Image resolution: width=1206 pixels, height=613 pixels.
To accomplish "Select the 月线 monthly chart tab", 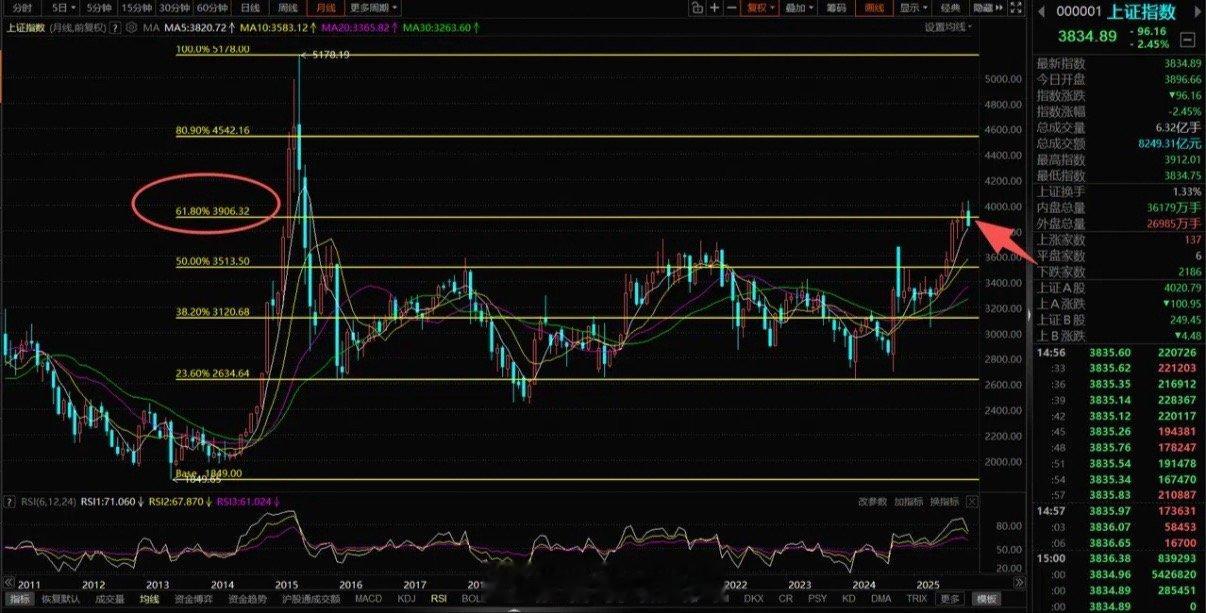I will click(325, 7).
